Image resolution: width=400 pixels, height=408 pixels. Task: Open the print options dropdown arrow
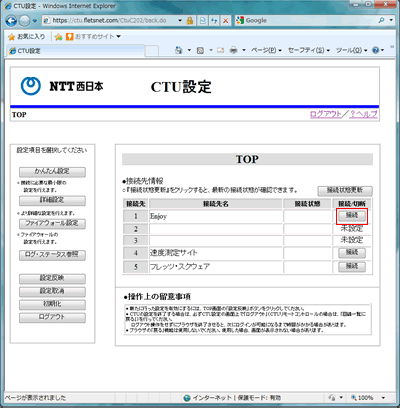point(244,50)
